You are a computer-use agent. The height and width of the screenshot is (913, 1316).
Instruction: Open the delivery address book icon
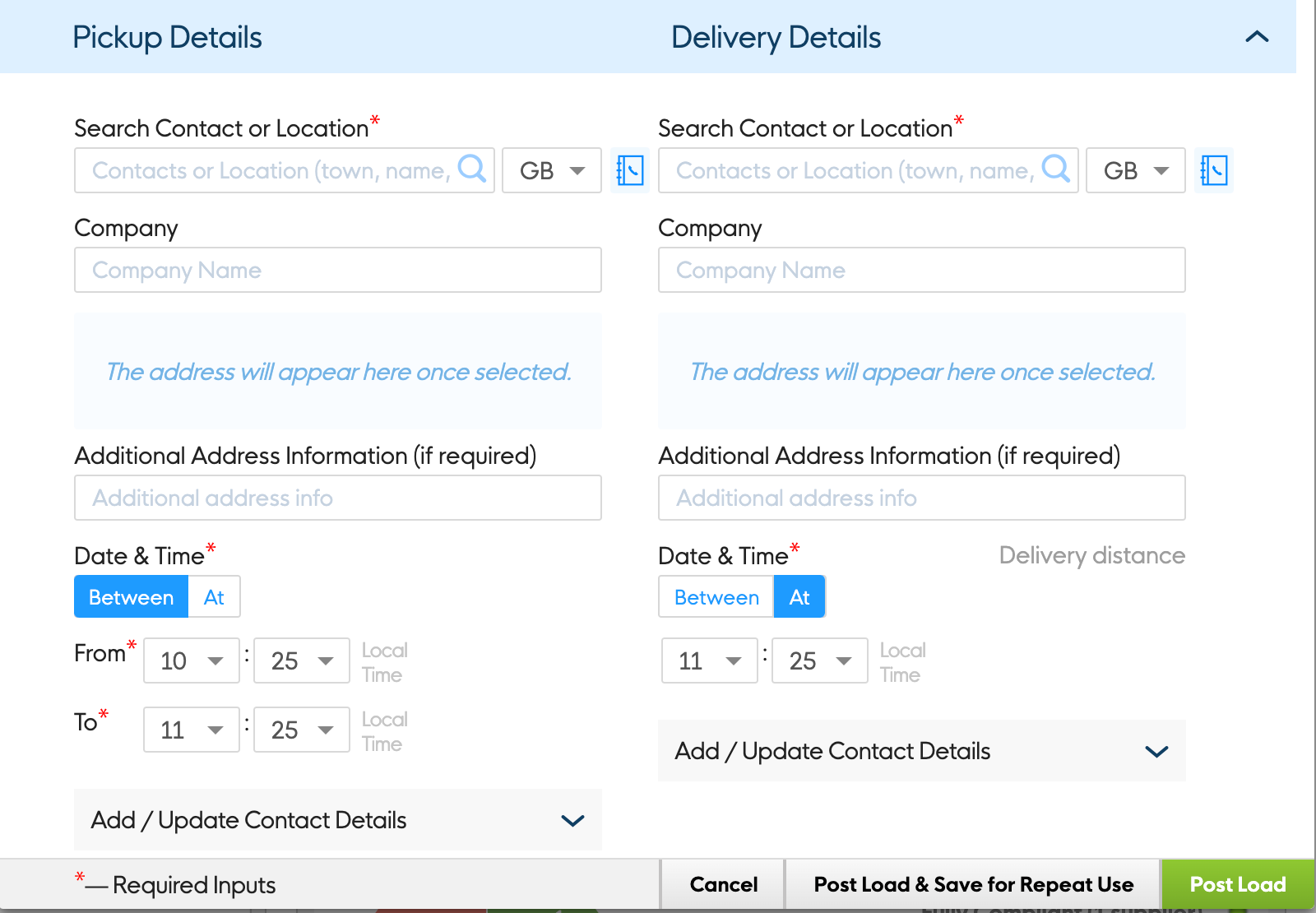[x=1214, y=170]
